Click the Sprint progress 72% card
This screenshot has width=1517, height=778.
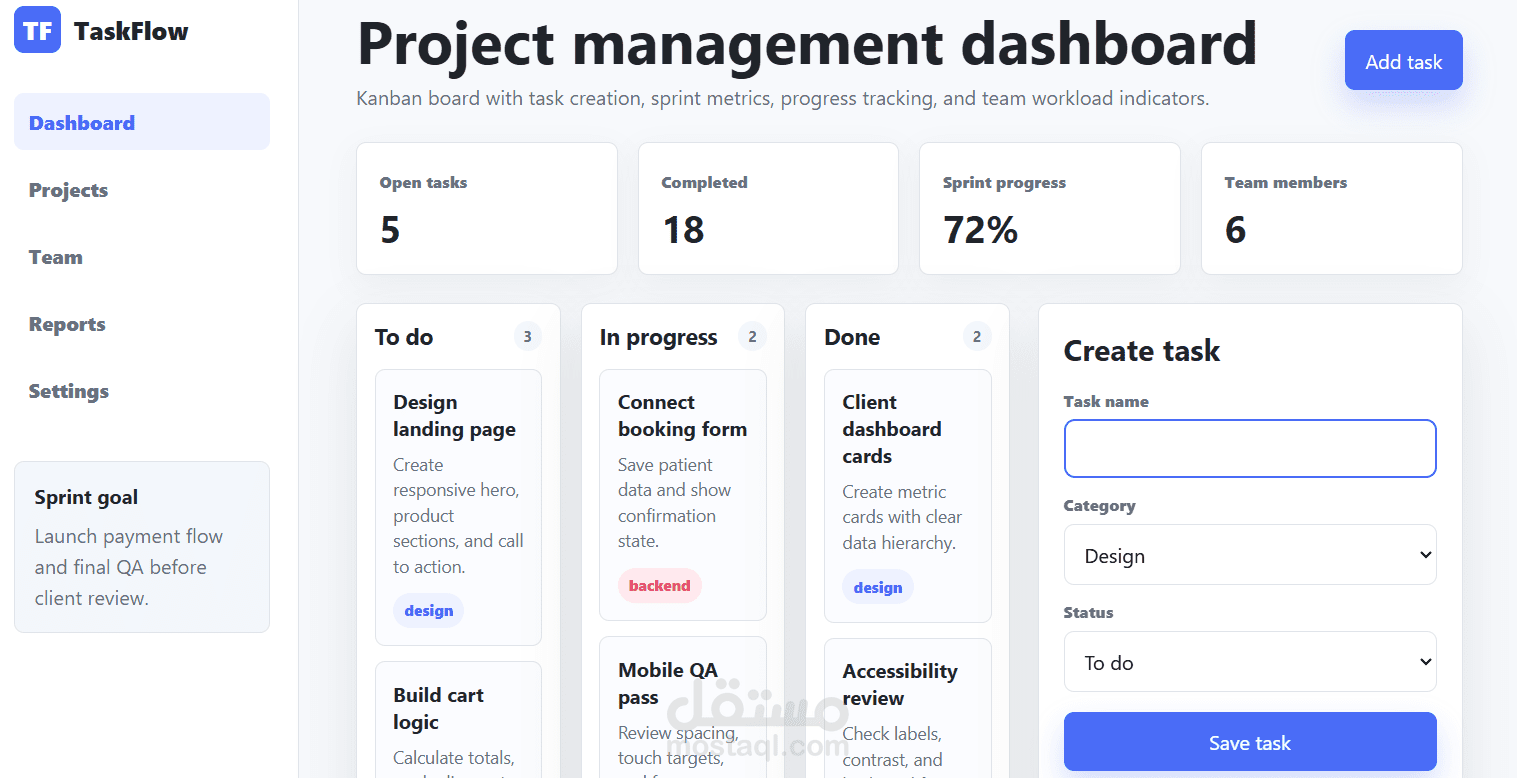1050,208
